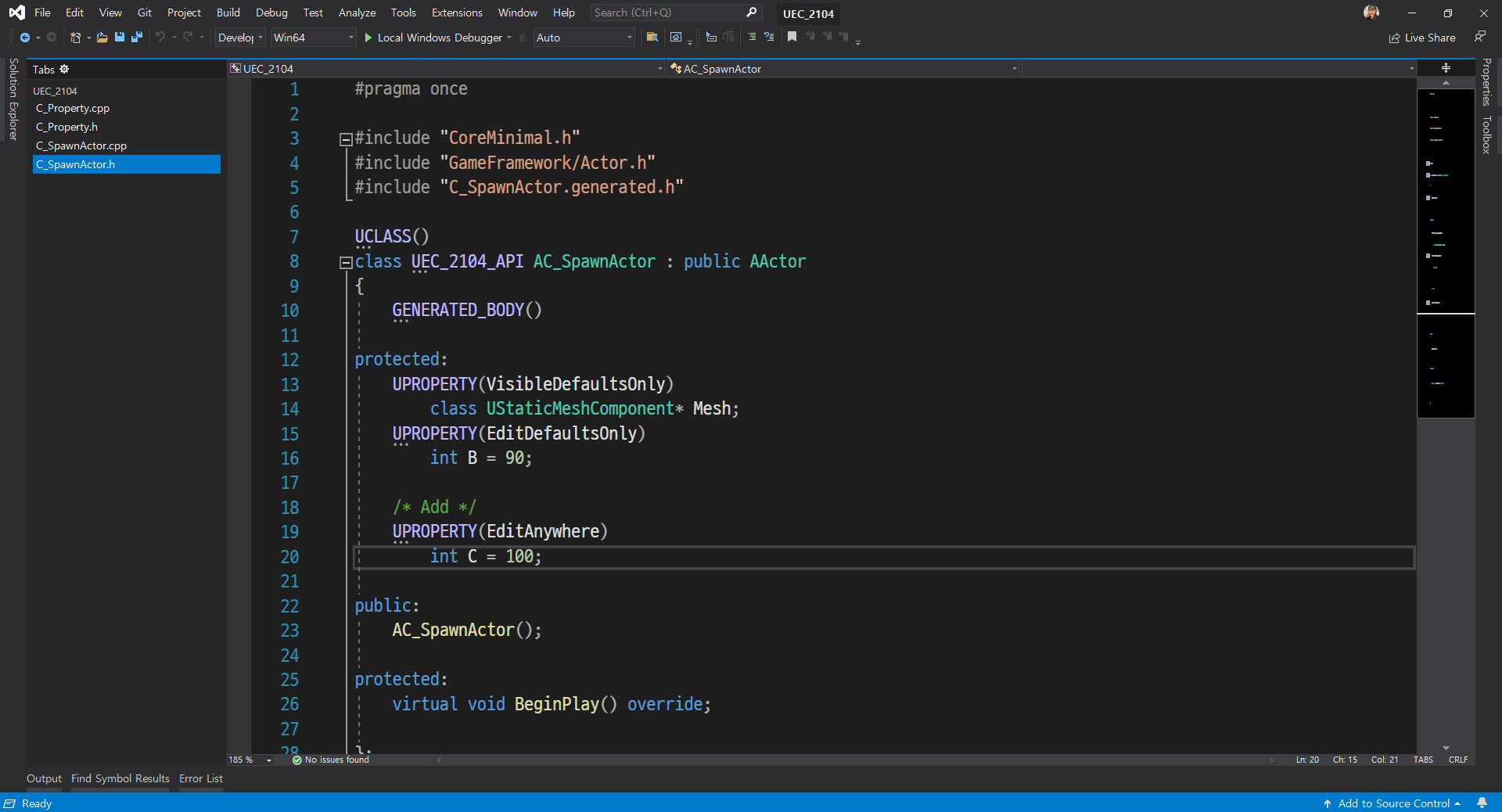Open the Debug menu
The height and width of the screenshot is (812, 1502).
271,13
